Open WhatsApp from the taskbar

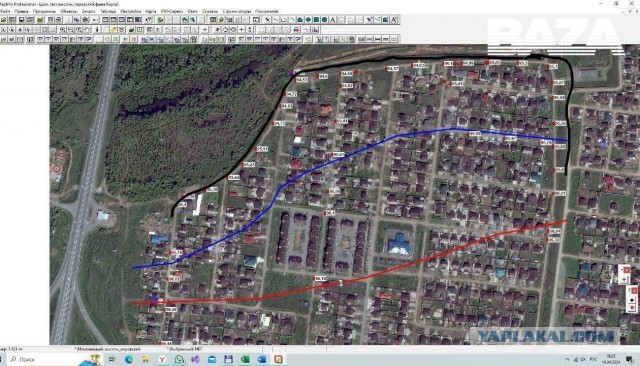[x=179, y=359]
